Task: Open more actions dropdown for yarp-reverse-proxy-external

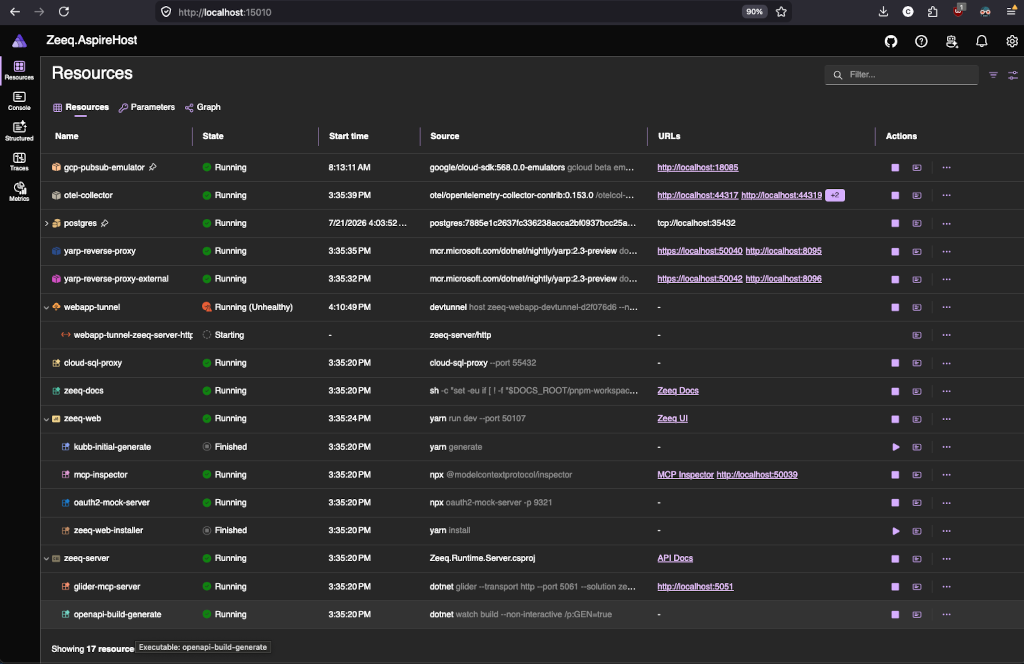Action: coord(946,279)
